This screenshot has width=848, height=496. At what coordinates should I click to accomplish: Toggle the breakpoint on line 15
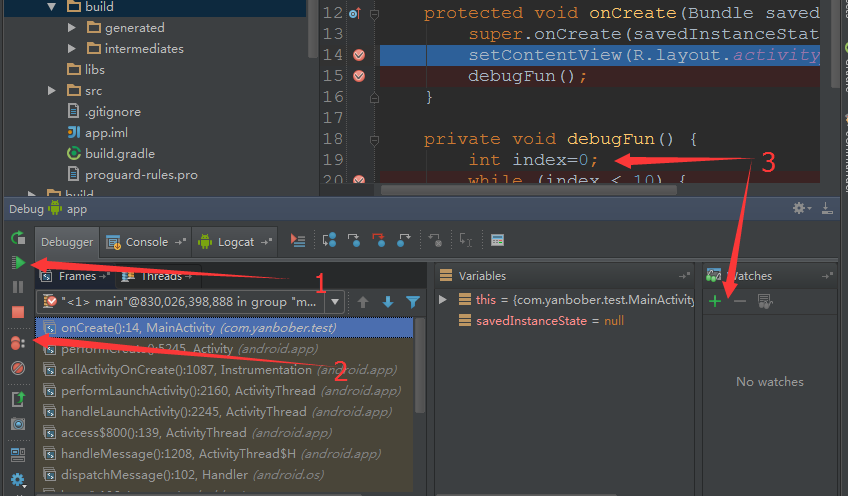(359, 76)
